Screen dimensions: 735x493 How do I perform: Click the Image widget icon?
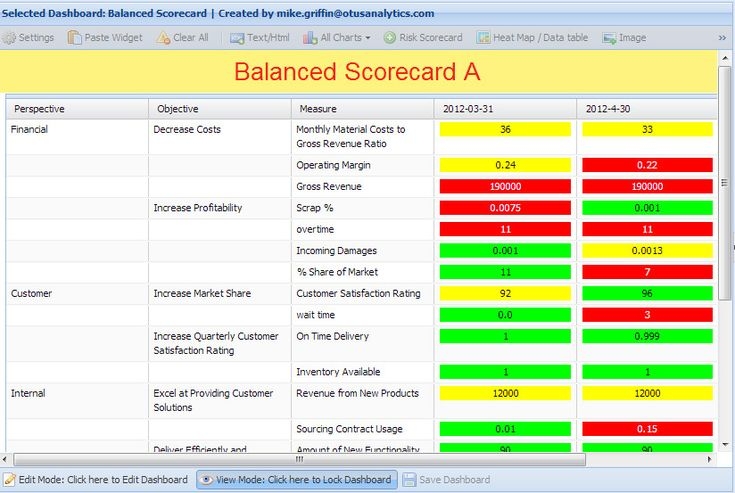point(609,38)
